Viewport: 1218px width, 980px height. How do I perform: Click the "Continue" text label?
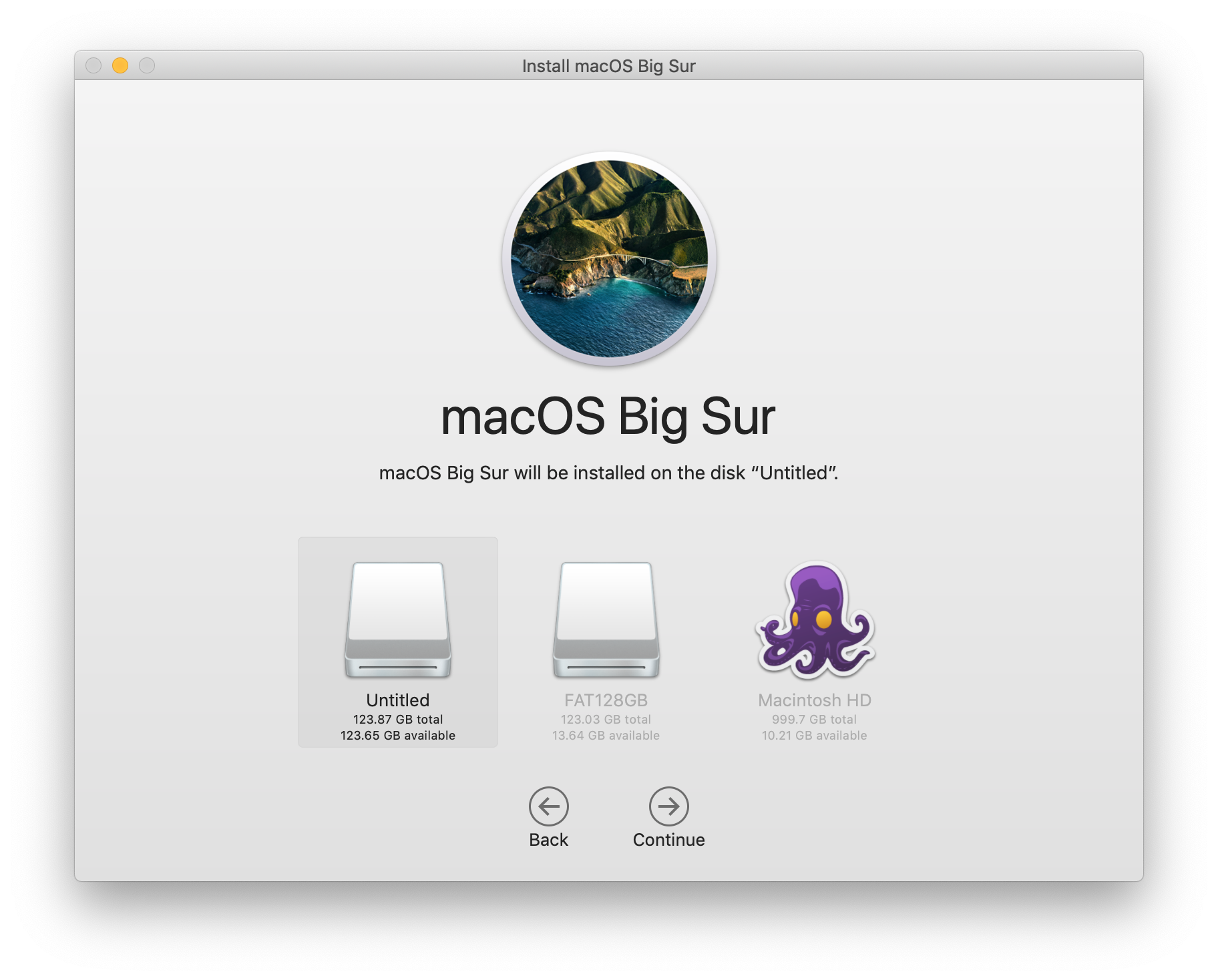668,840
